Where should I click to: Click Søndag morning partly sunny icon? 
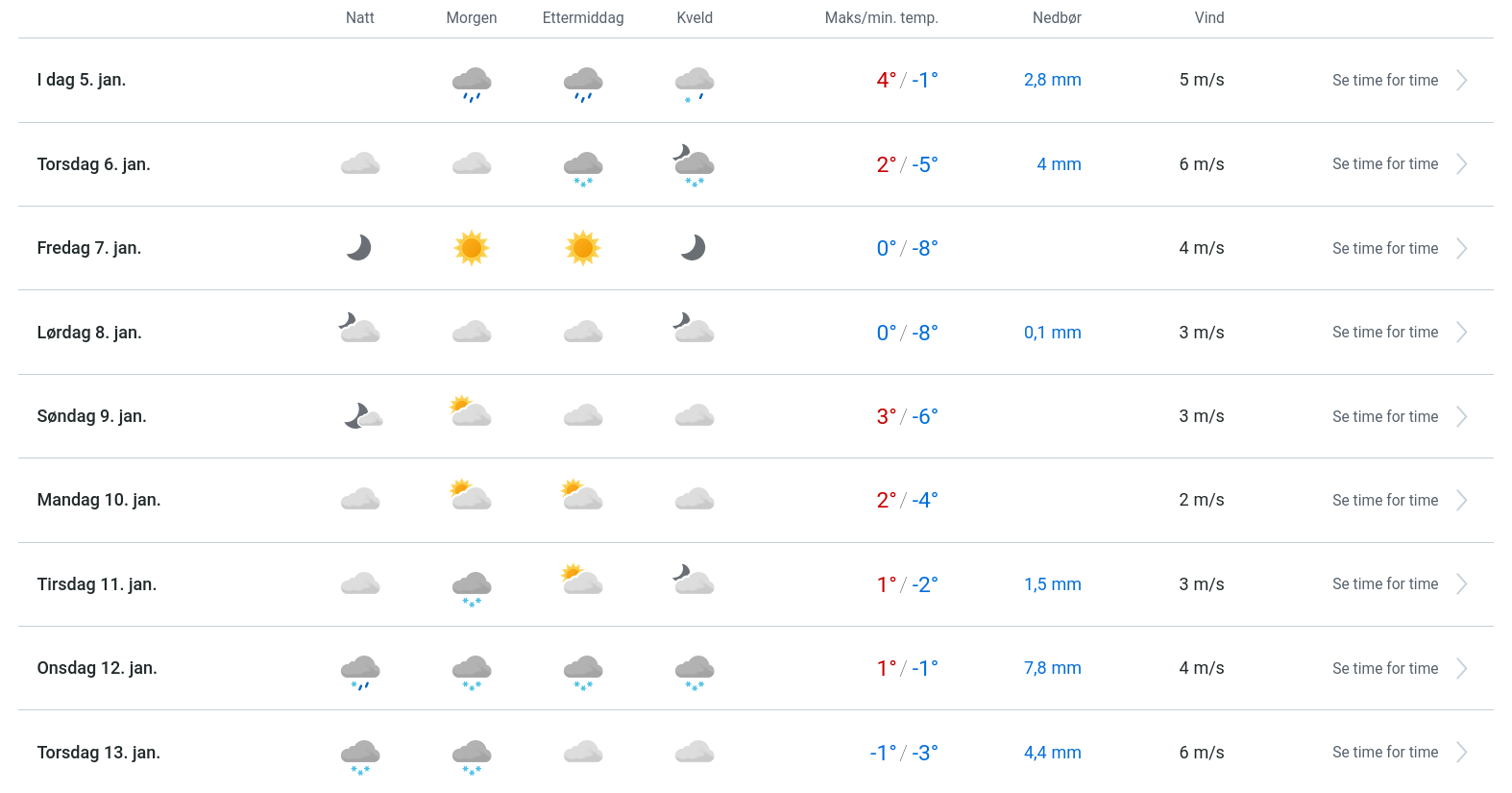pos(471,413)
